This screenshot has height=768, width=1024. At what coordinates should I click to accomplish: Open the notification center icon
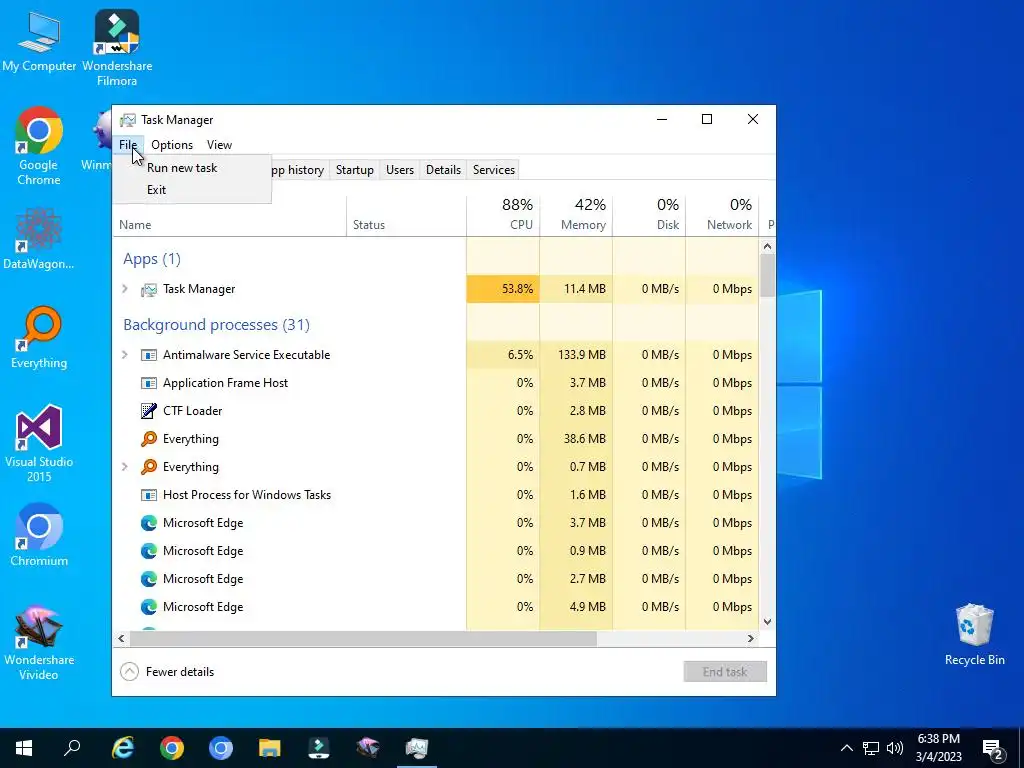[993, 749]
